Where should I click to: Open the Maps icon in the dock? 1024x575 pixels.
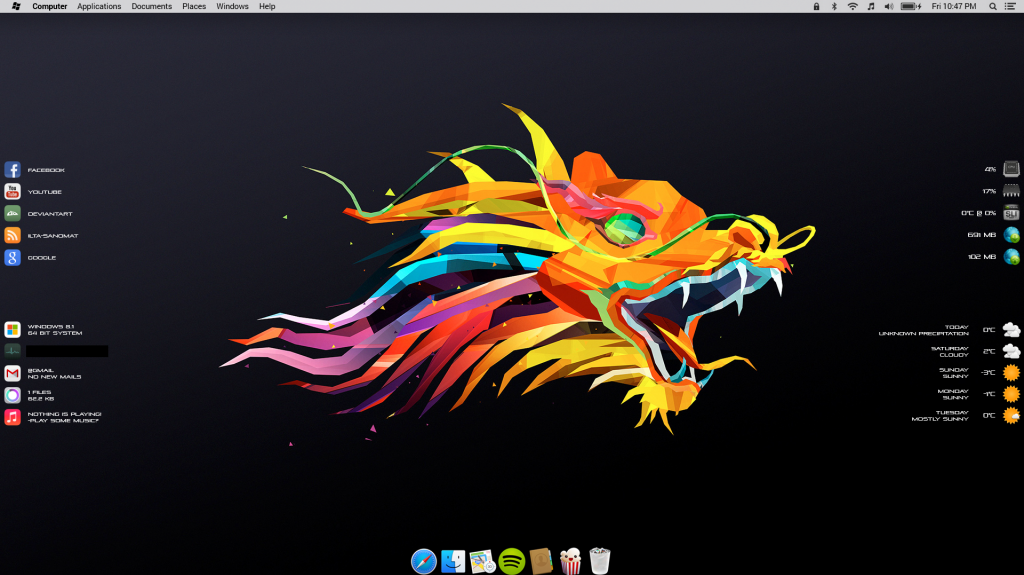pos(483,561)
